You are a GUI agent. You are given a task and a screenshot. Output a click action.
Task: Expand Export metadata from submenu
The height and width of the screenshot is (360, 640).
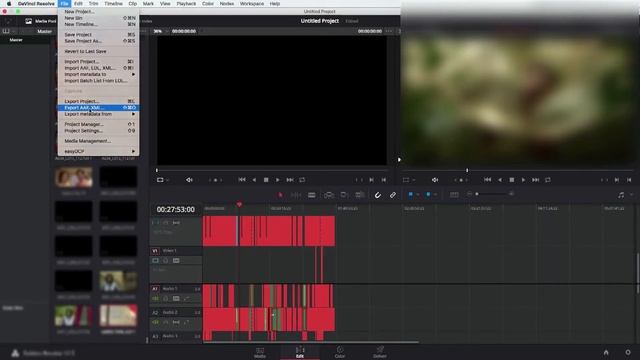[98, 114]
